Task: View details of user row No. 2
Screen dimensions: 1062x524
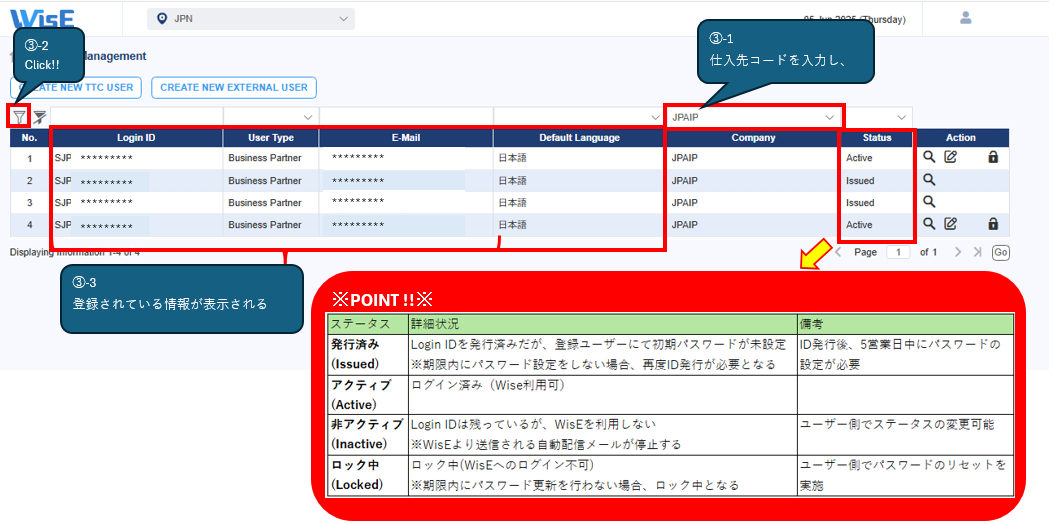Action: coord(929,180)
